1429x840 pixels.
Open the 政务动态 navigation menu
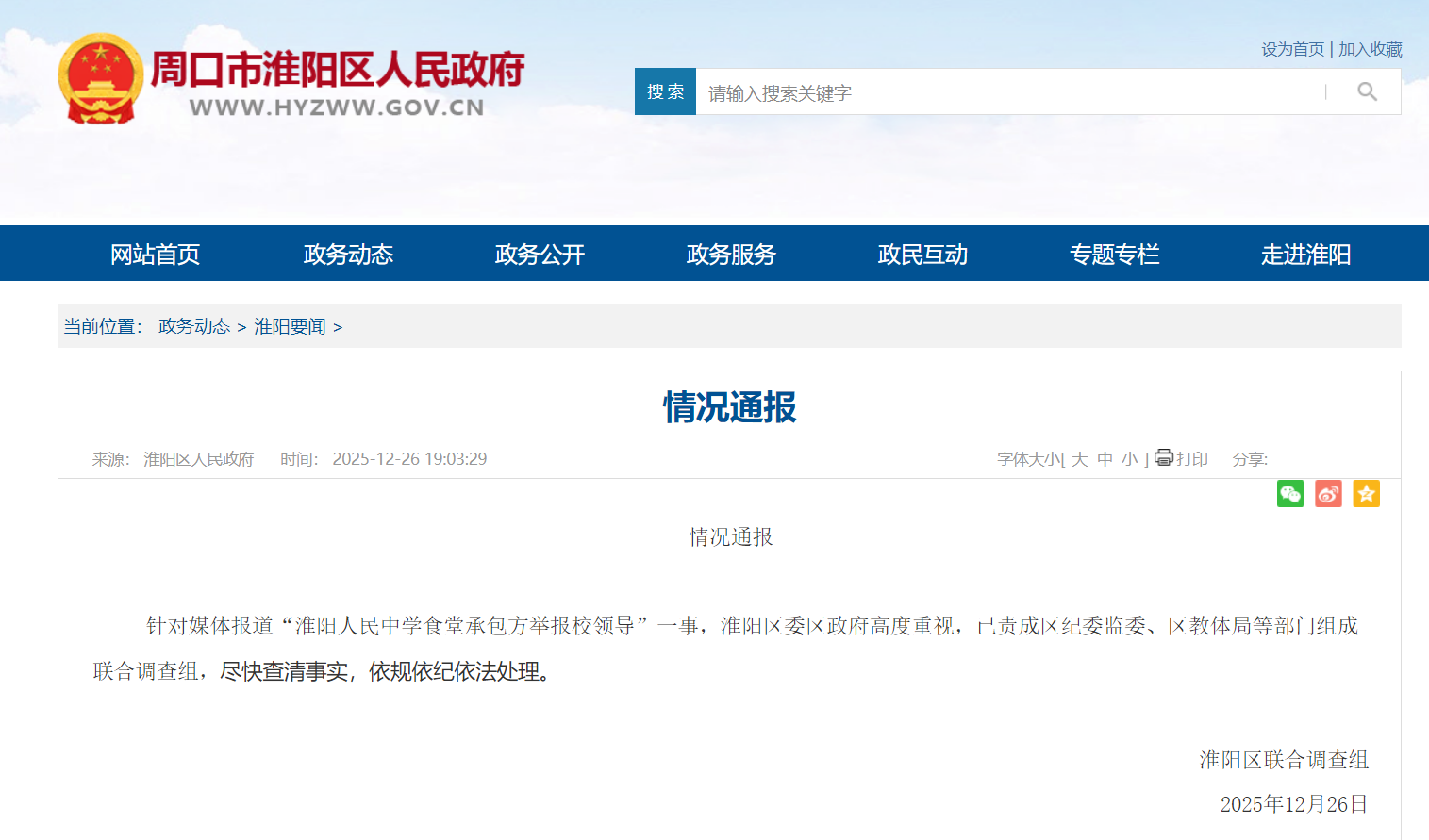[x=348, y=255]
